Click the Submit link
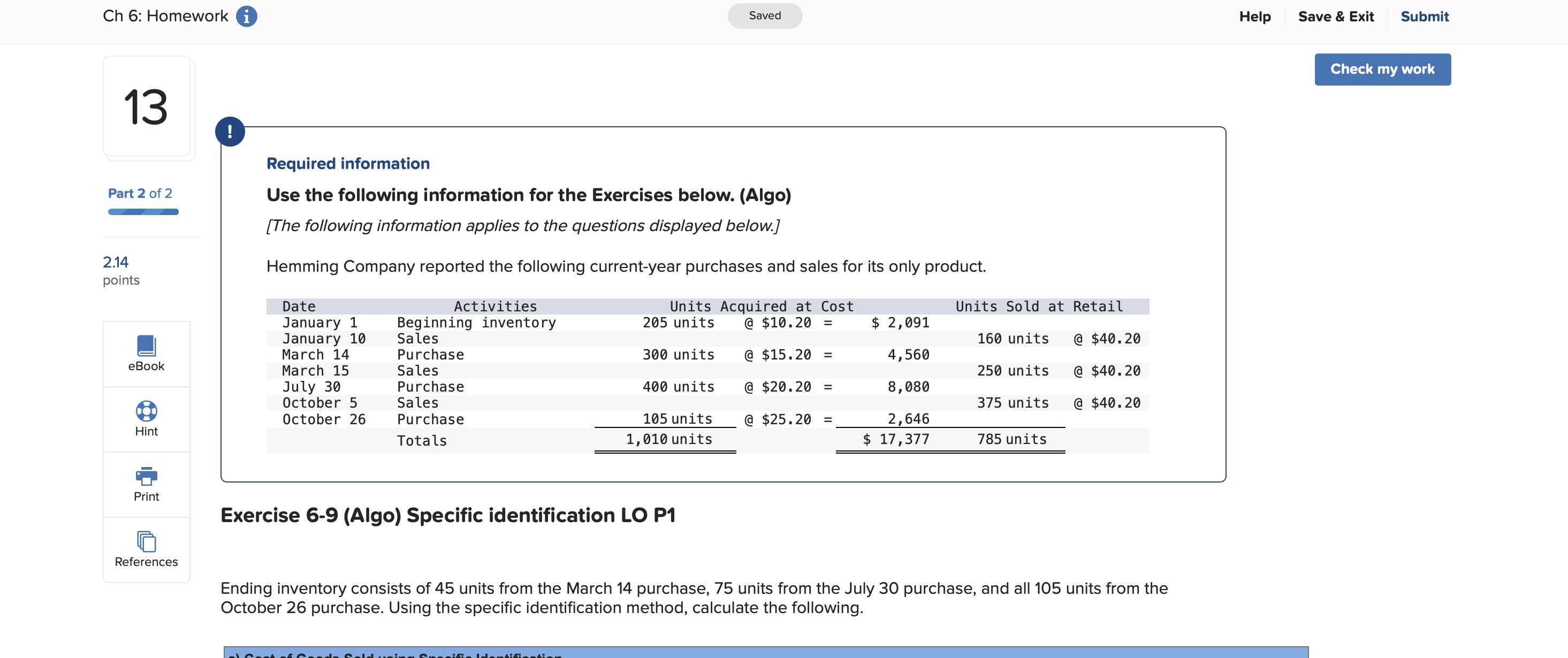 pos(1424,17)
